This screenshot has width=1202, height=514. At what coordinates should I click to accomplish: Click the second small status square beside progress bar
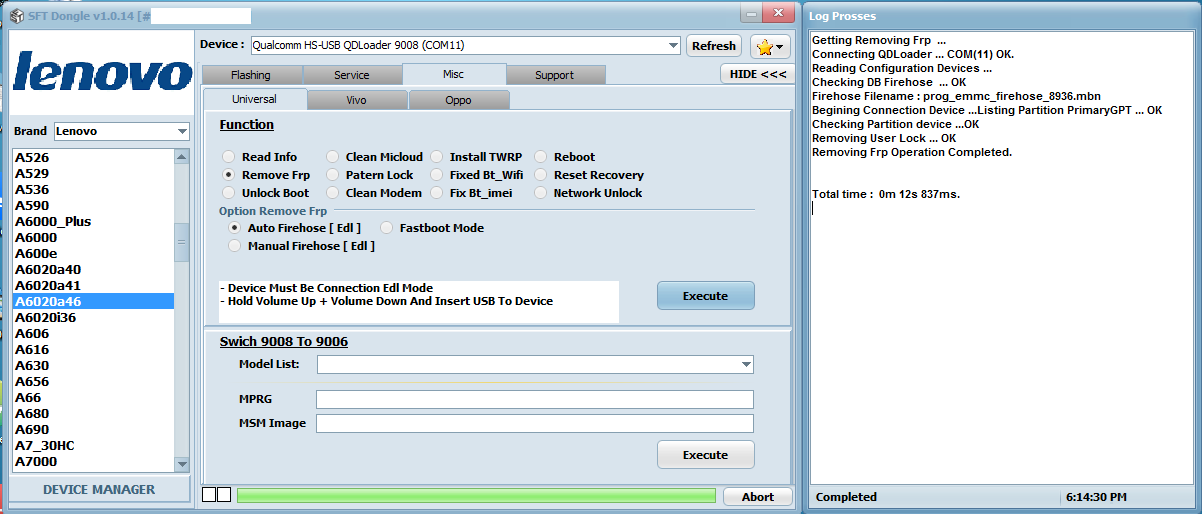[224, 495]
